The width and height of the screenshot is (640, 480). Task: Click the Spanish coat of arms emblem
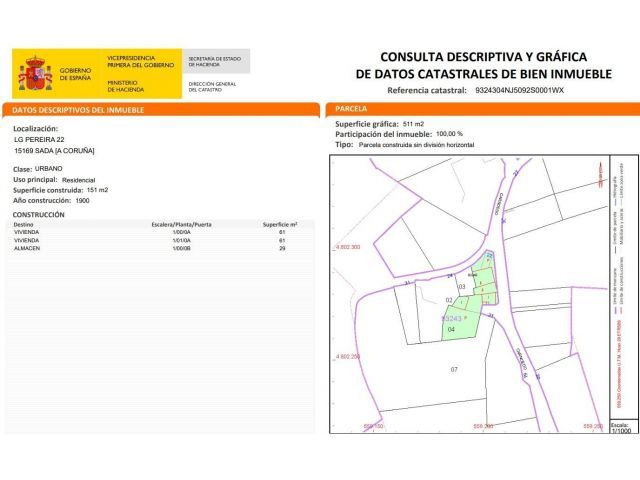35,73
